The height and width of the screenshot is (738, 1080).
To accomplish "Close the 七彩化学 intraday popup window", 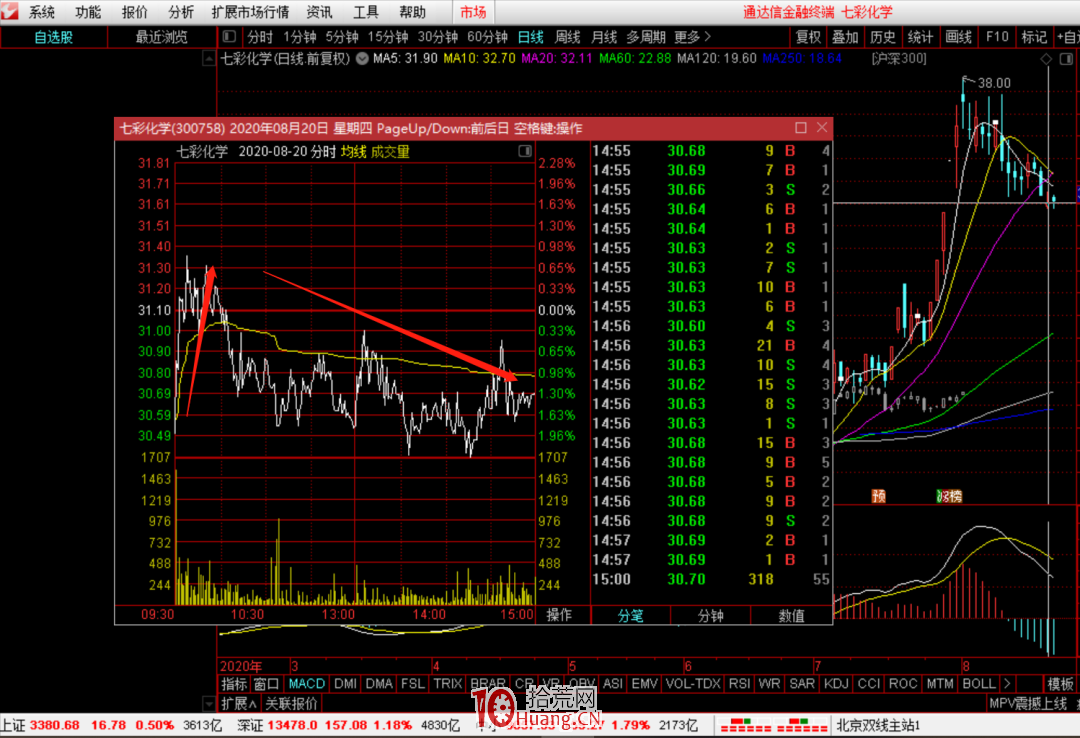I will [x=822, y=127].
